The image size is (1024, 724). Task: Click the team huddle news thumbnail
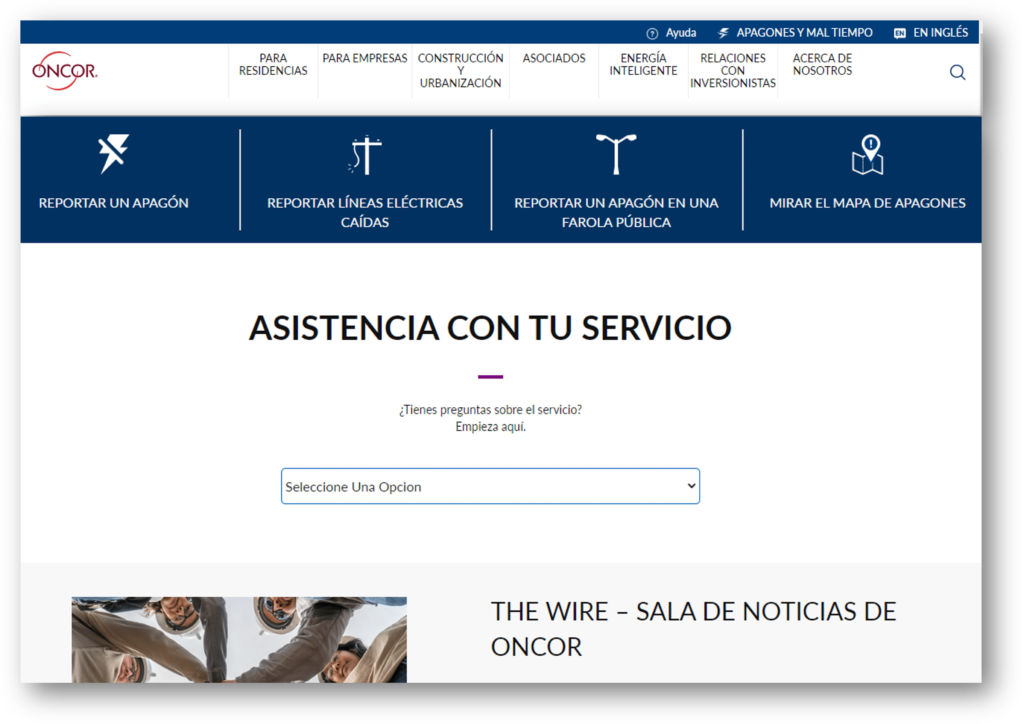pyautogui.click(x=239, y=640)
